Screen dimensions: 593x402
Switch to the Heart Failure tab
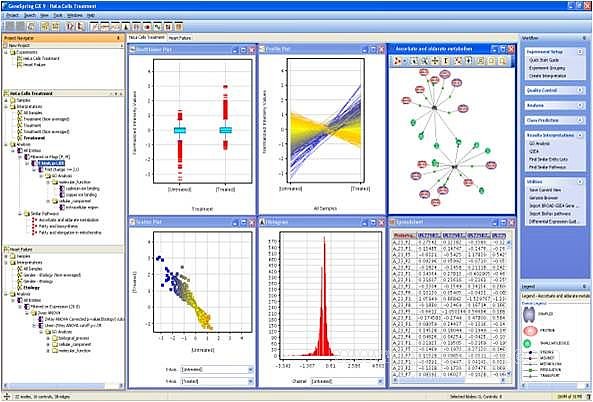[x=180, y=38]
